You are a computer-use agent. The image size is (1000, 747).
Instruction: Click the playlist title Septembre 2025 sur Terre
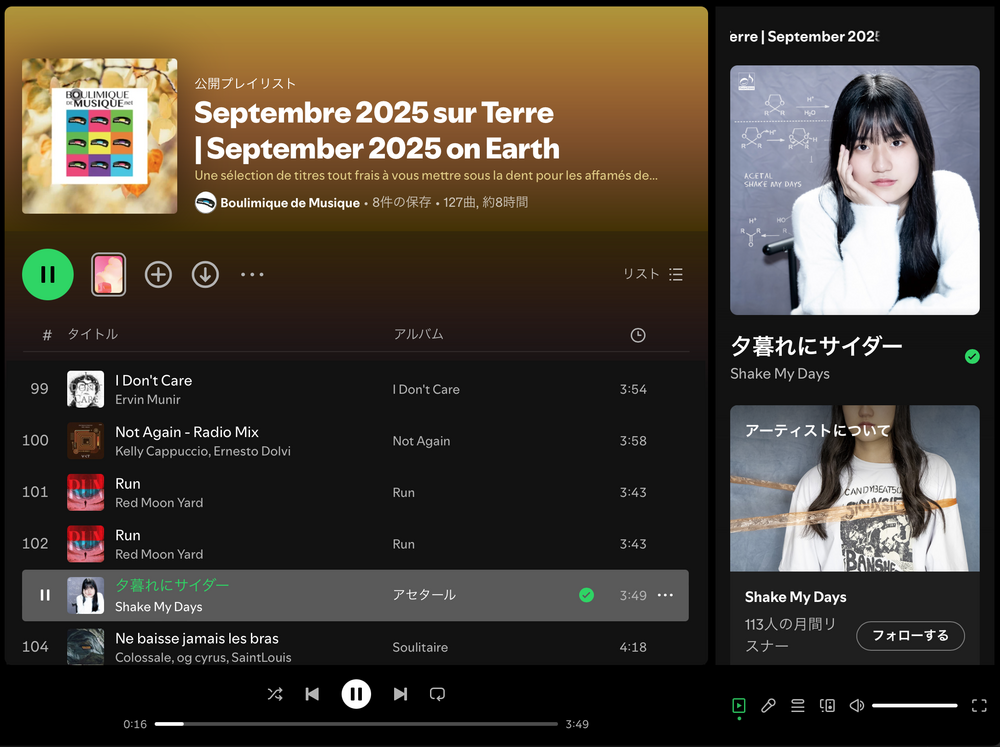[377, 131]
